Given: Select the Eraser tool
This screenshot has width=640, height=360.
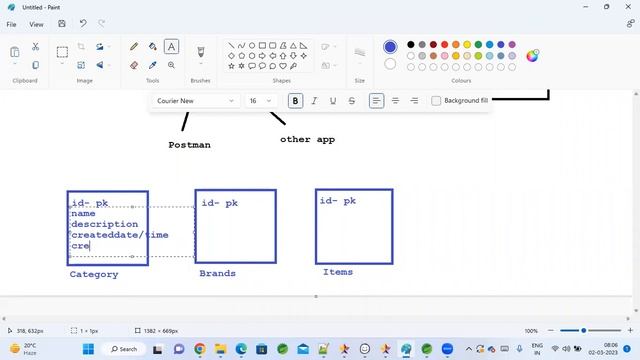Looking at the screenshot, I should coord(134,65).
